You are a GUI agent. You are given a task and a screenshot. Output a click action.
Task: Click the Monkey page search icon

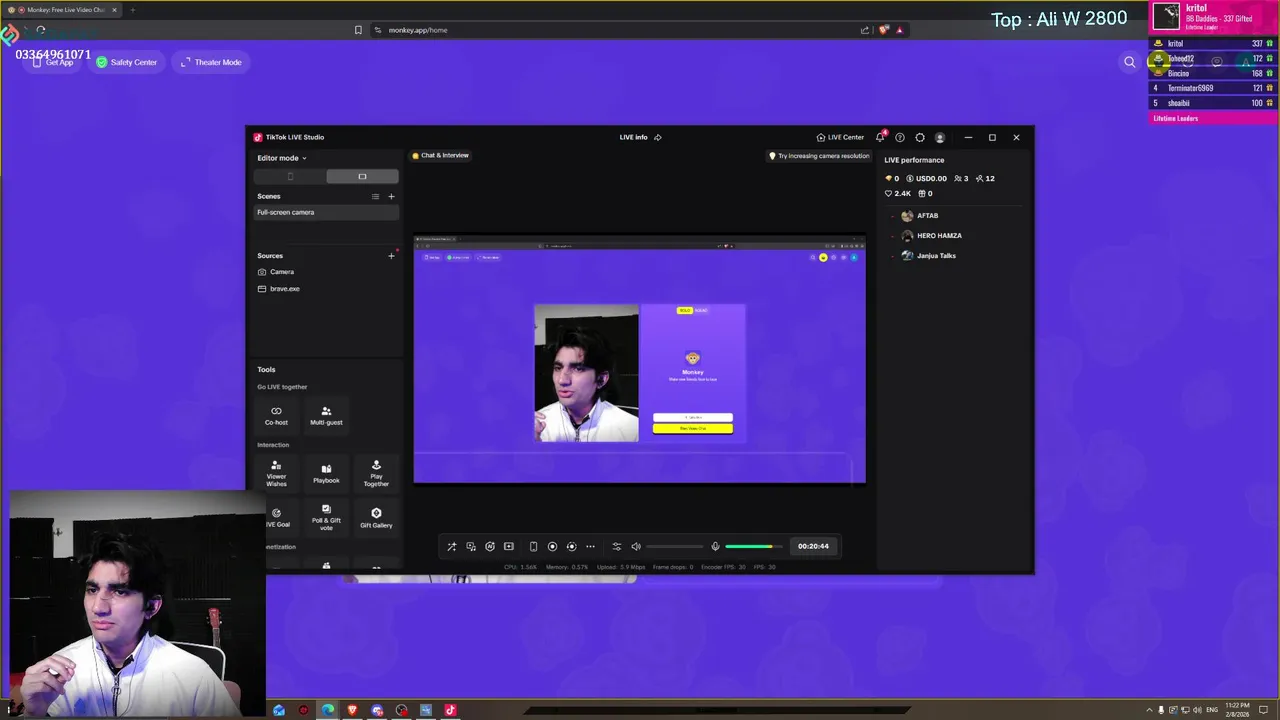(1130, 62)
